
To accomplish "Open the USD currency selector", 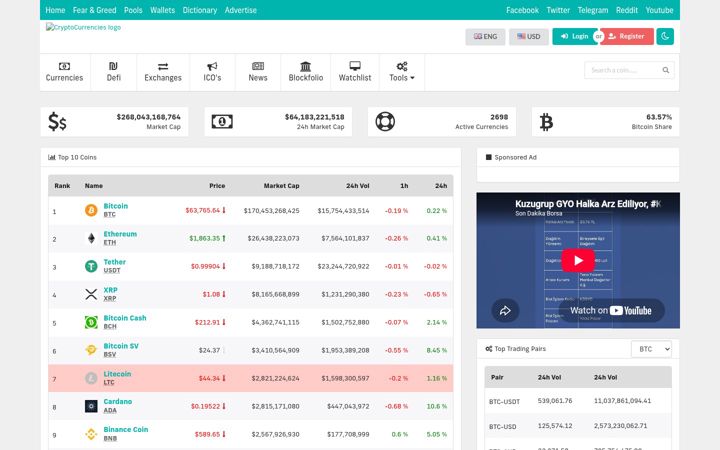I will pos(529,37).
